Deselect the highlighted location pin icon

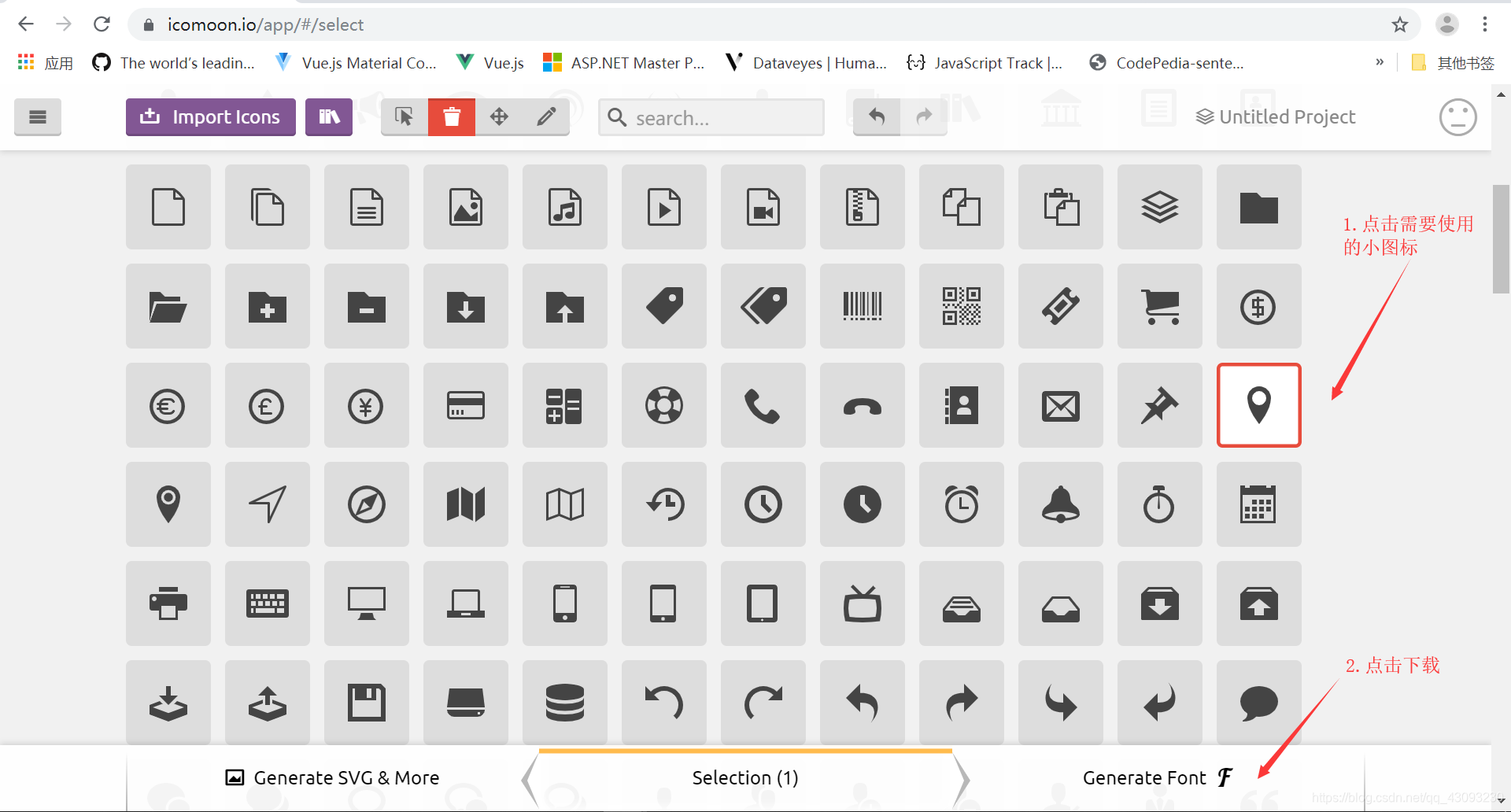pyautogui.click(x=1259, y=405)
